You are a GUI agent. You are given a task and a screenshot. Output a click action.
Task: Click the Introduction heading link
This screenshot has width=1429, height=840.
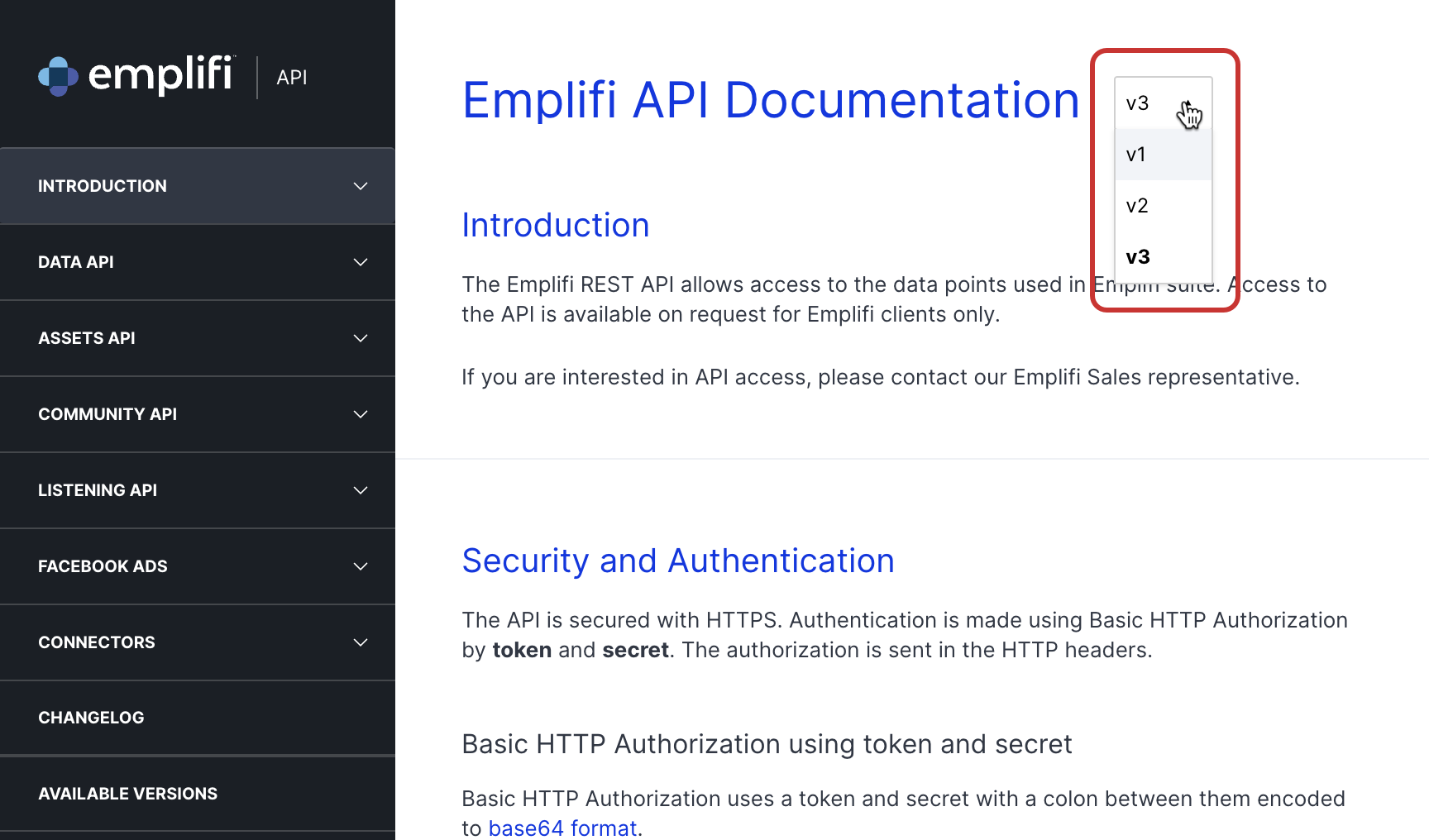pos(556,225)
